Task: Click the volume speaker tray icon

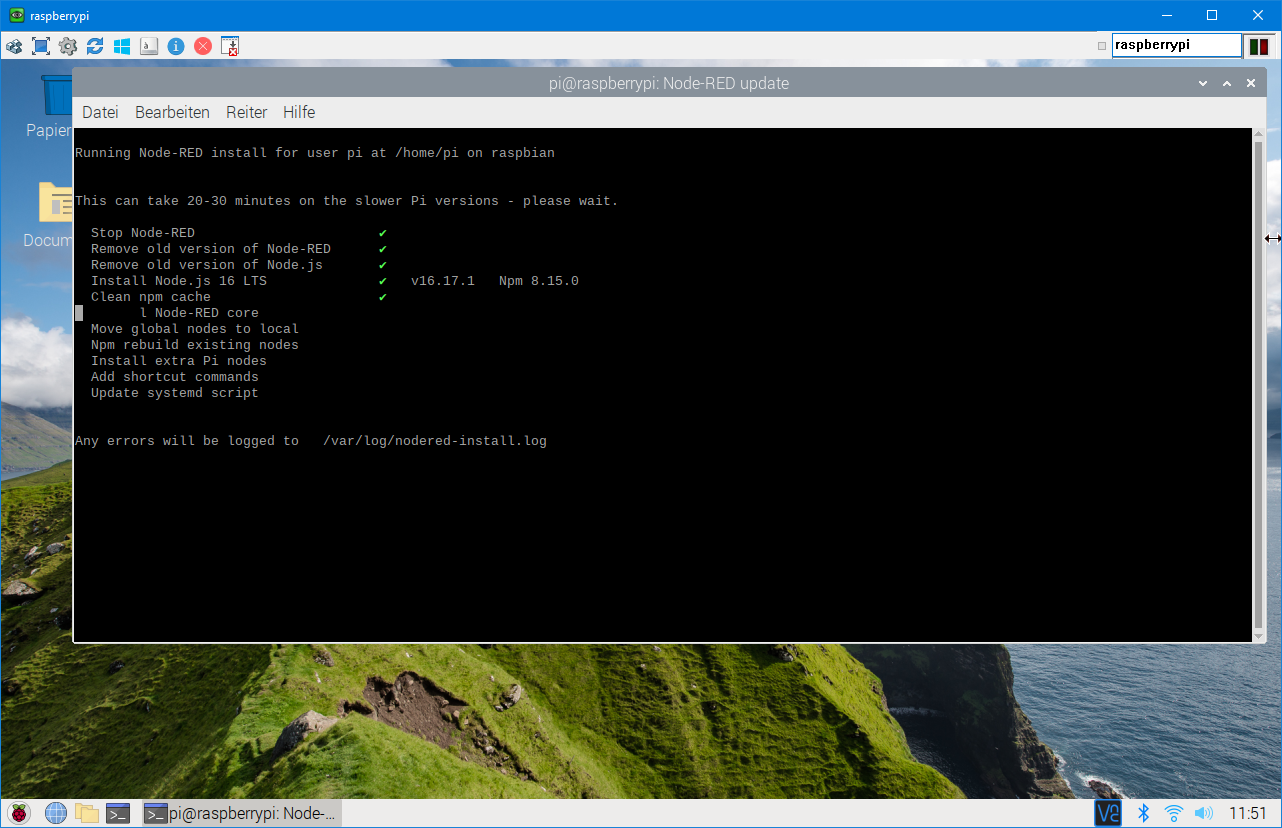Action: coord(1204,813)
